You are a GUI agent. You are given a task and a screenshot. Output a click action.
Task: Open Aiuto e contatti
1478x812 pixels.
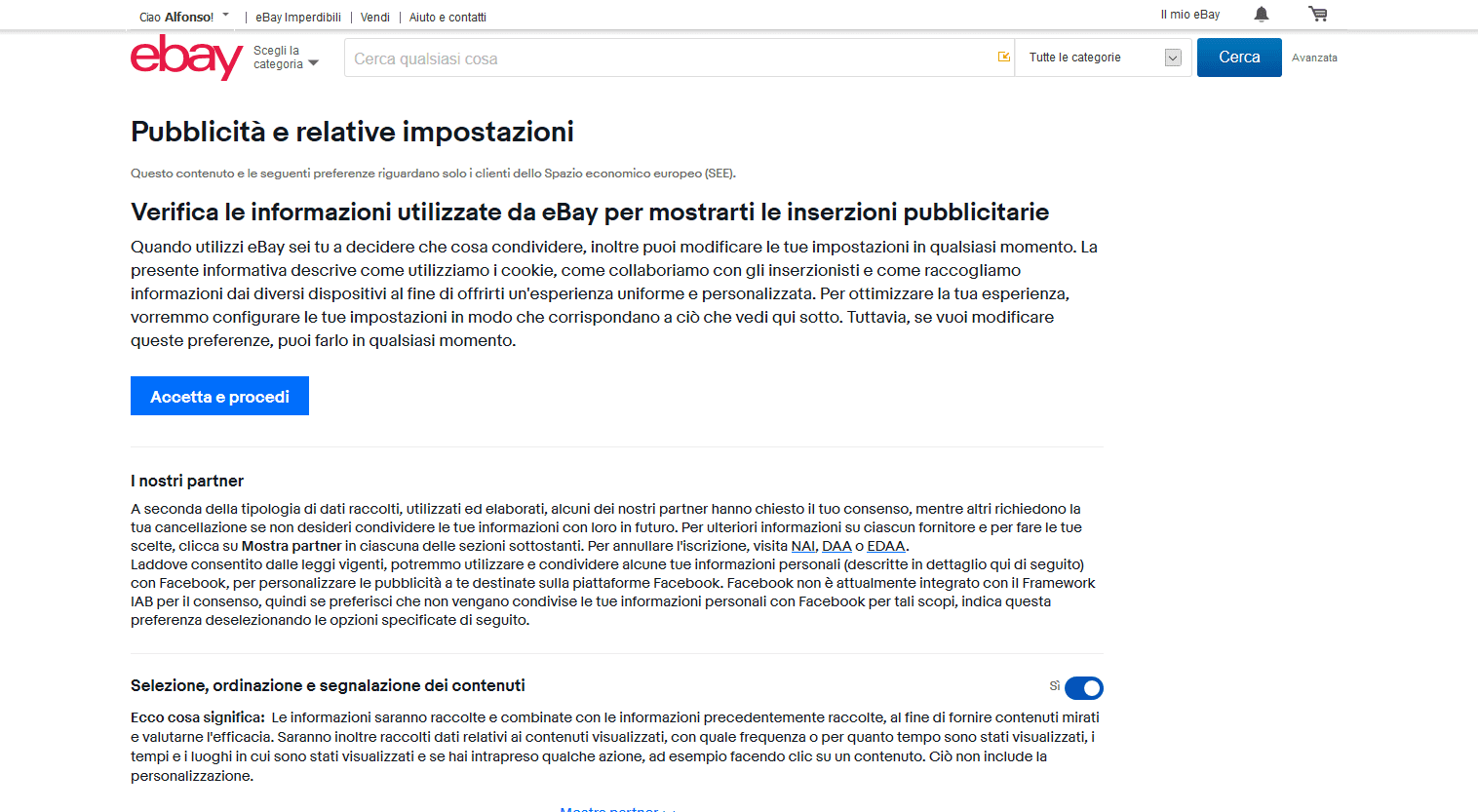pyautogui.click(x=447, y=18)
